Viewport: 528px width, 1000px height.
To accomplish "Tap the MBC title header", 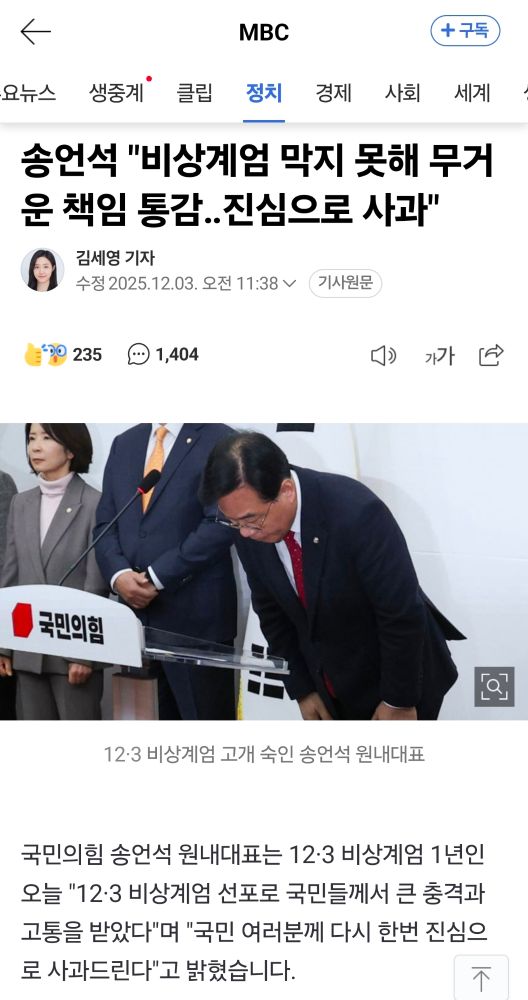I will pos(264,32).
